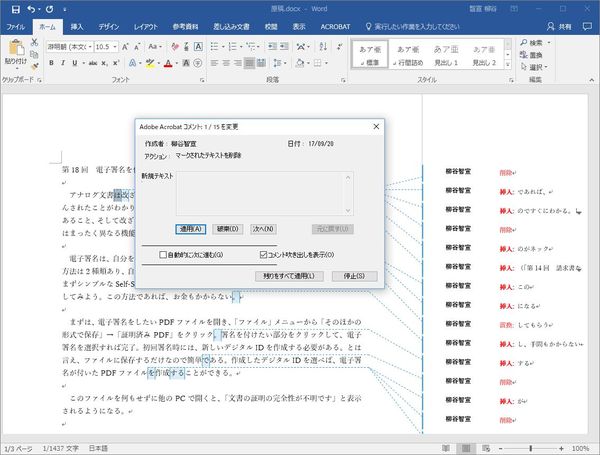Click the Paste clipboard icon
600x455 pixels.
tap(16, 48)
